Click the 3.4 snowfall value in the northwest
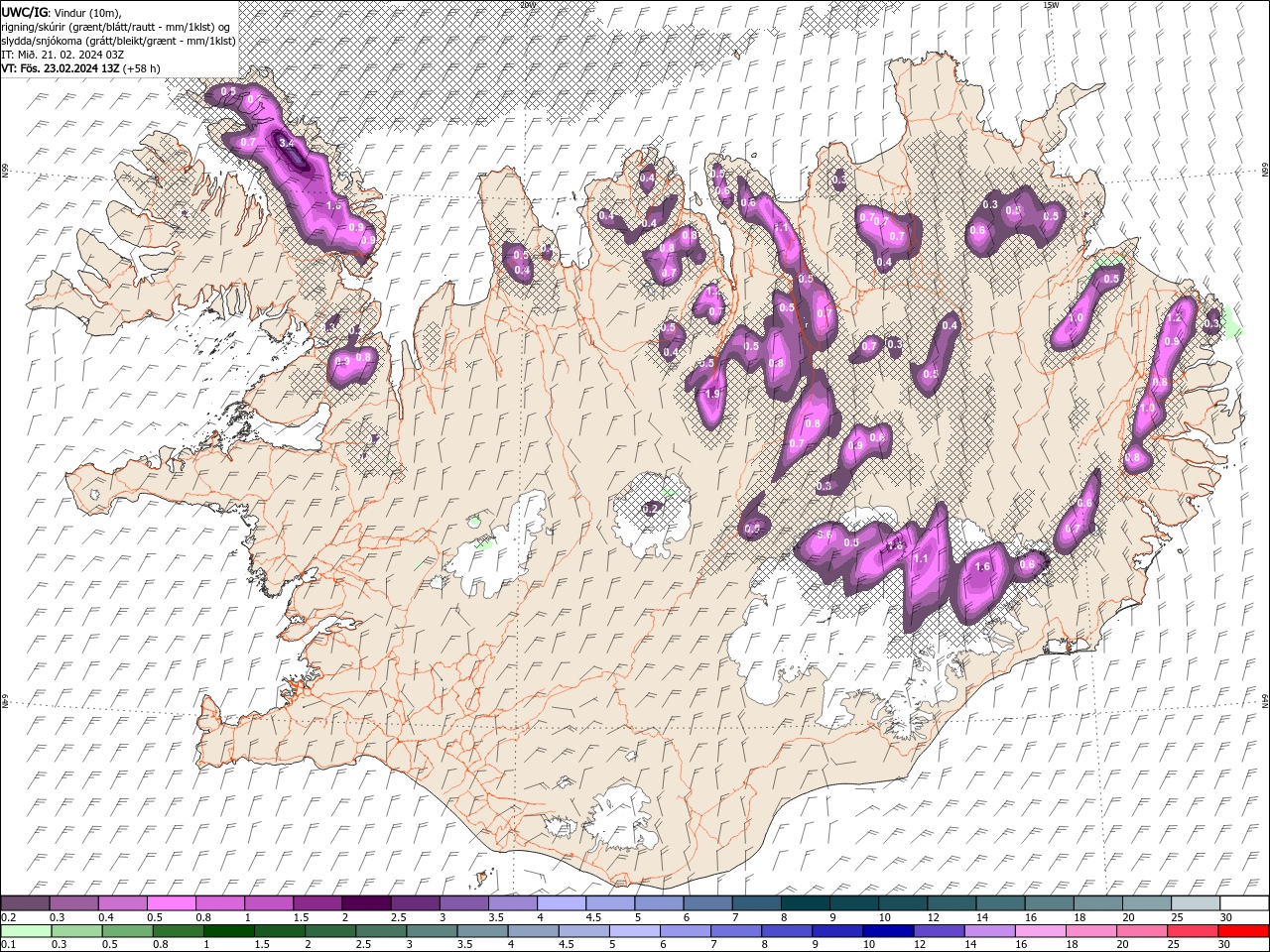Screen dimensions: 1270x952 coord(288,143)
